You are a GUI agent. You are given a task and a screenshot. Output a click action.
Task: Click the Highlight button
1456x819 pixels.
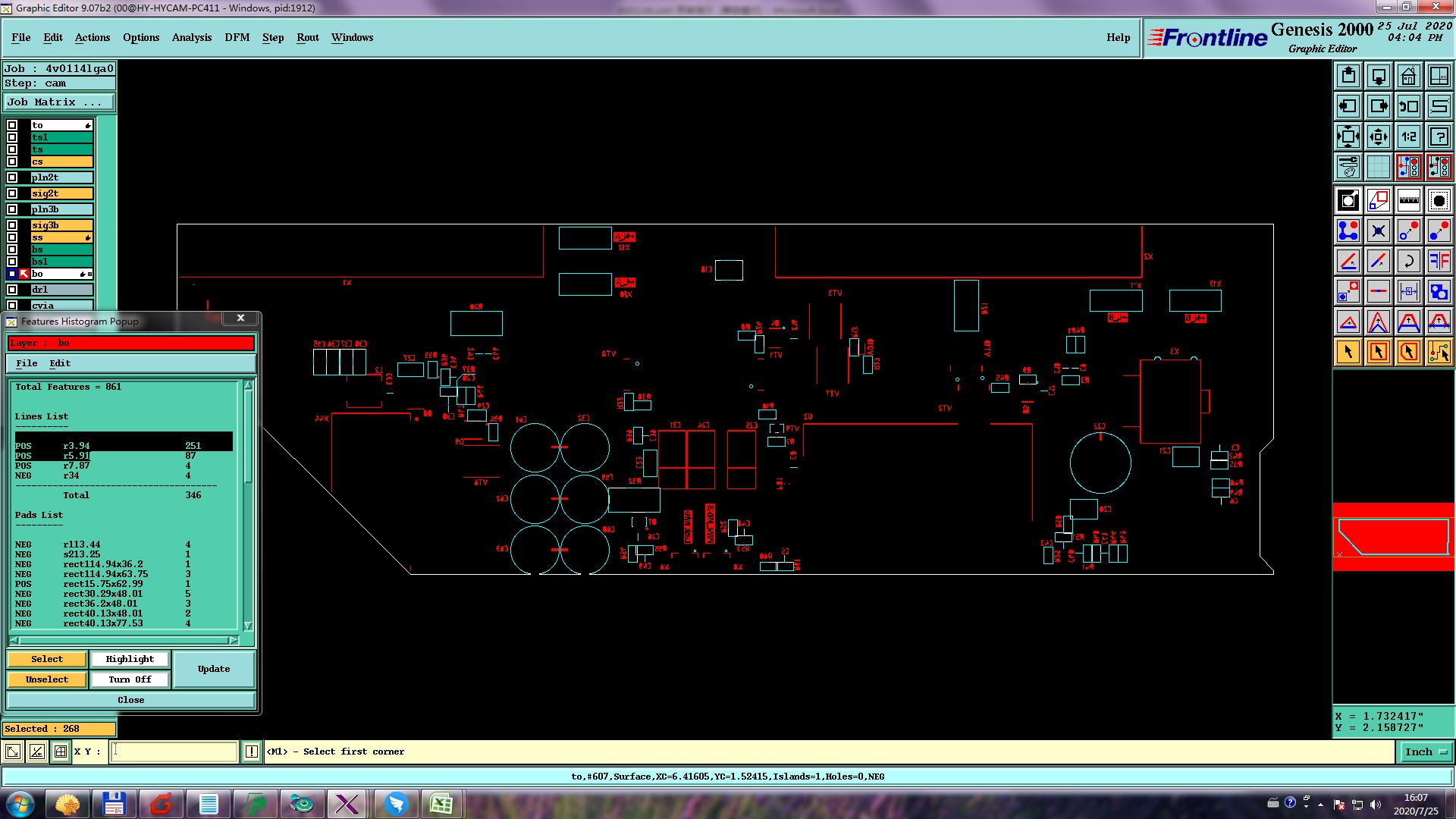pyautogui.click(x=130, y=659)
